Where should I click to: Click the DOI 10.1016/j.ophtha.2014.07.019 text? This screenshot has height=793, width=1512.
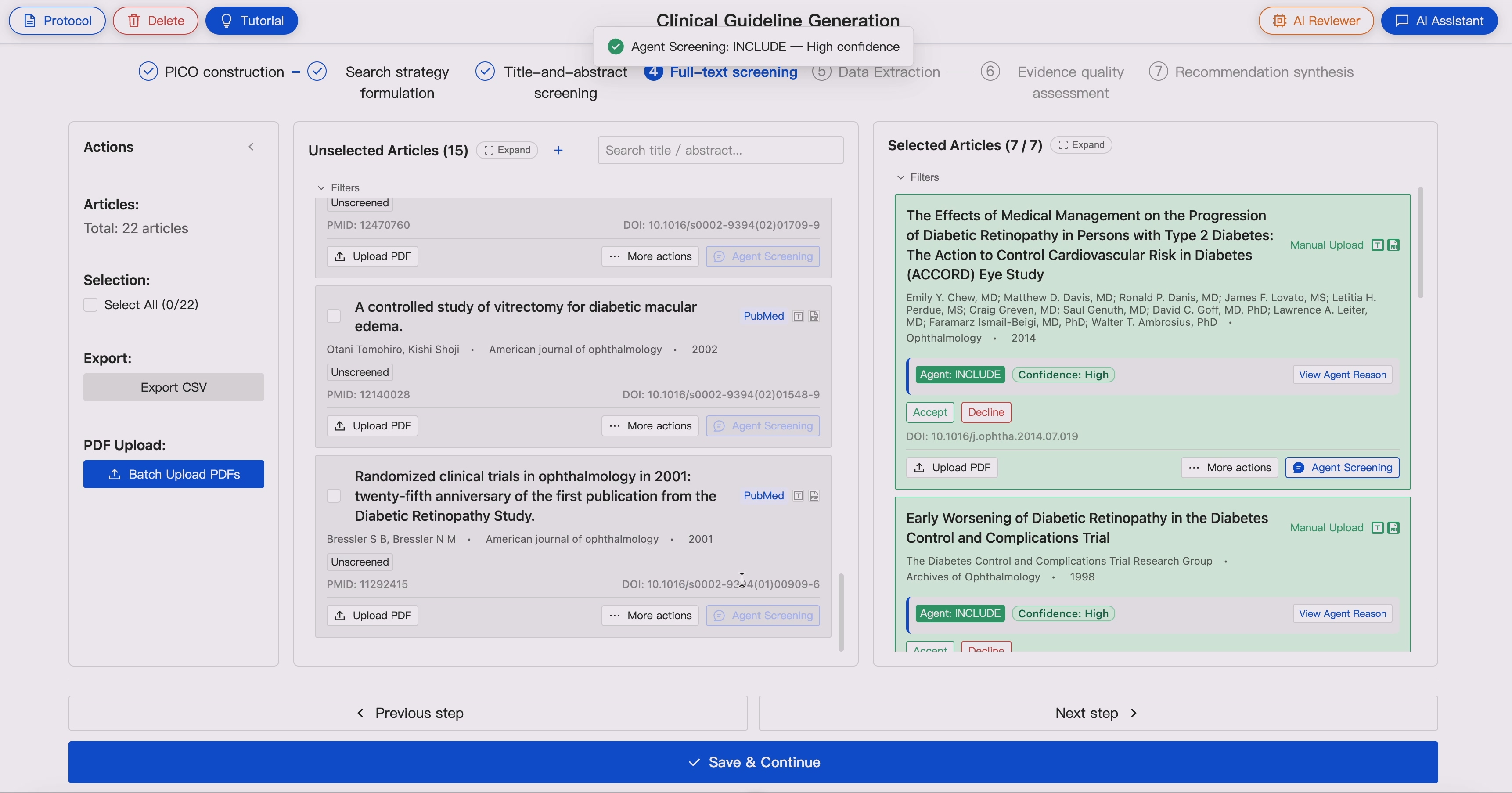coord(992,437)
